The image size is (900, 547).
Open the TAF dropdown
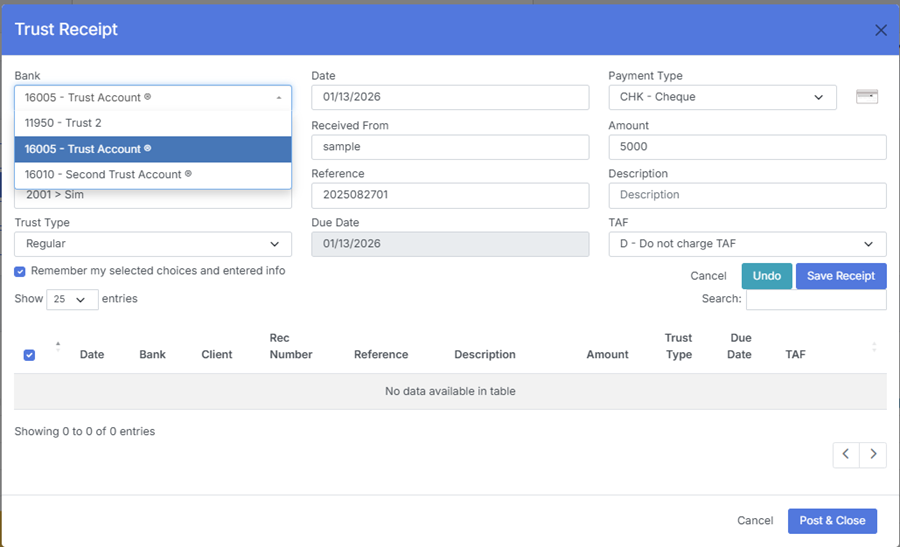[747, 244]
